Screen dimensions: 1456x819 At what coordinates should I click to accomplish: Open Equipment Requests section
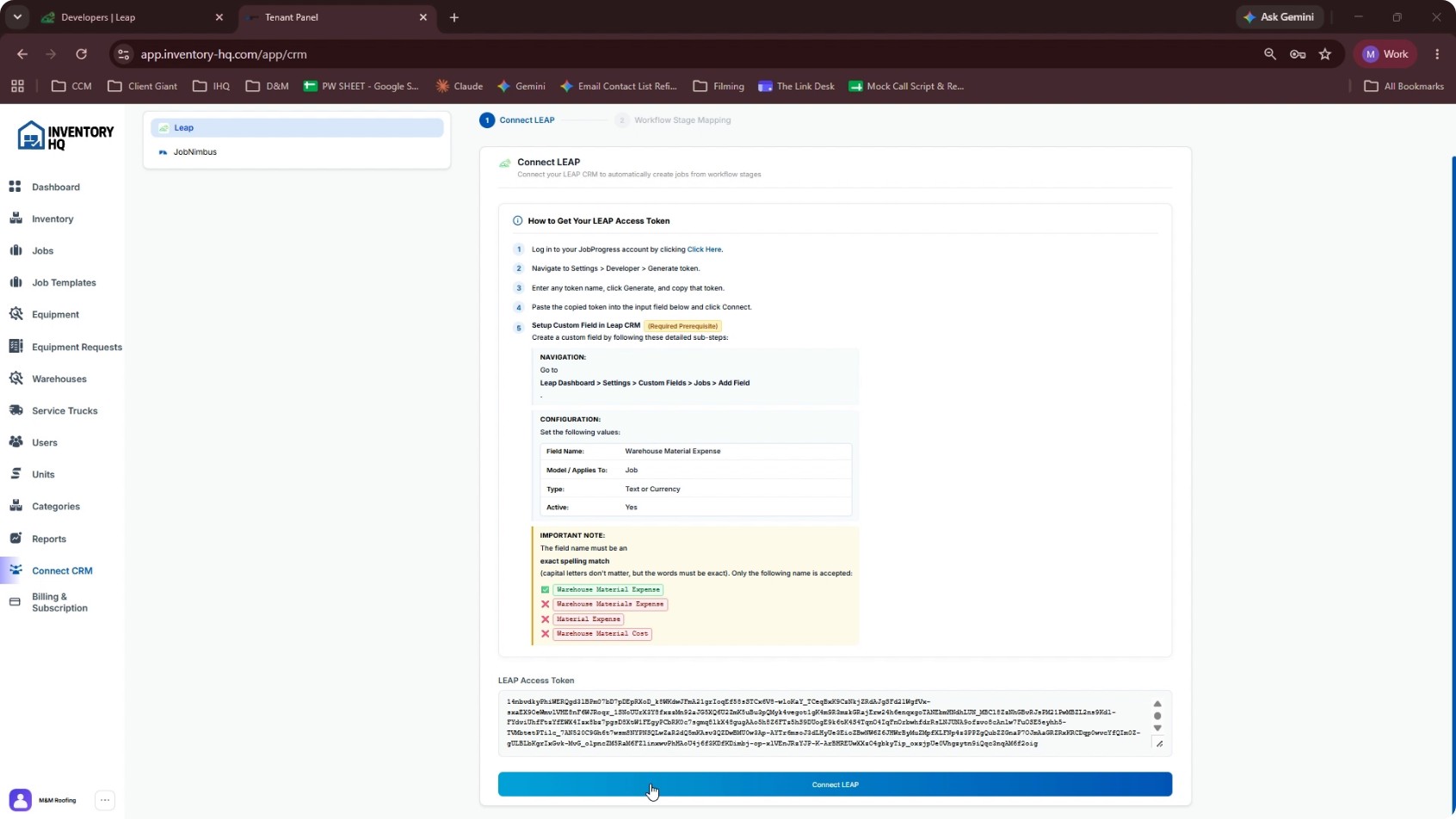click(x=77, y=347)
